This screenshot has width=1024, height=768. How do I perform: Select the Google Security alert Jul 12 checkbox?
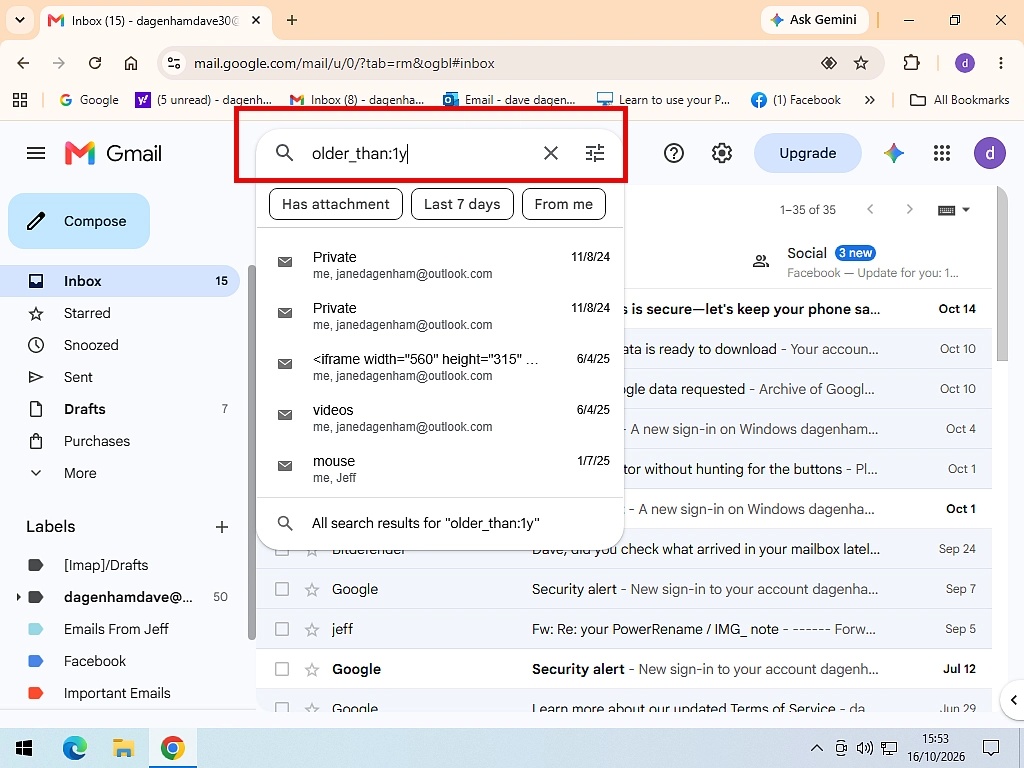tap(282, 669)
